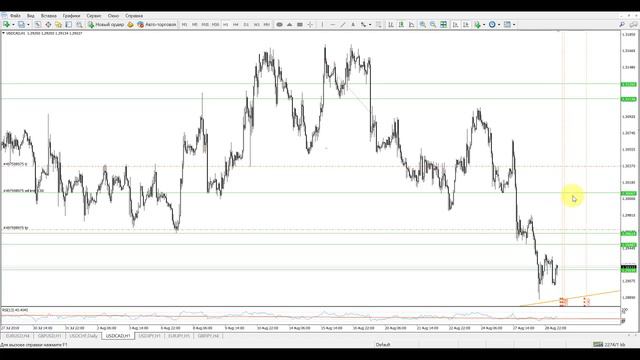Click the templates icon

[x=507, y=24]
